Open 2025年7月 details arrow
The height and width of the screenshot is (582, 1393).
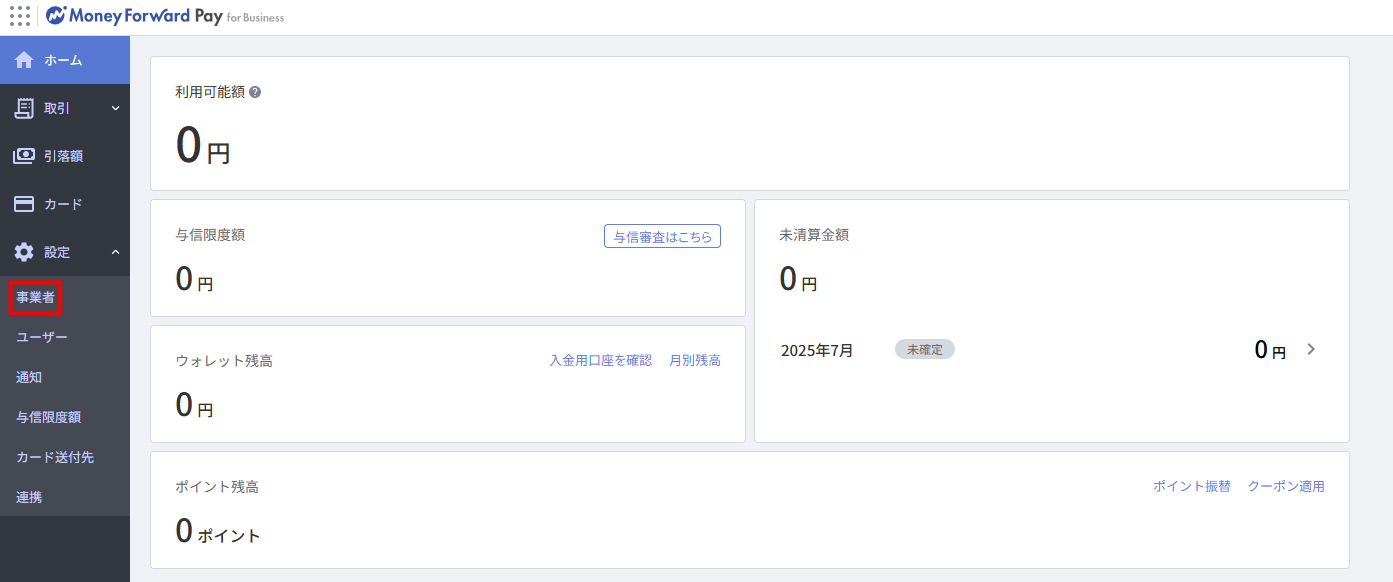click(1312, 349)
